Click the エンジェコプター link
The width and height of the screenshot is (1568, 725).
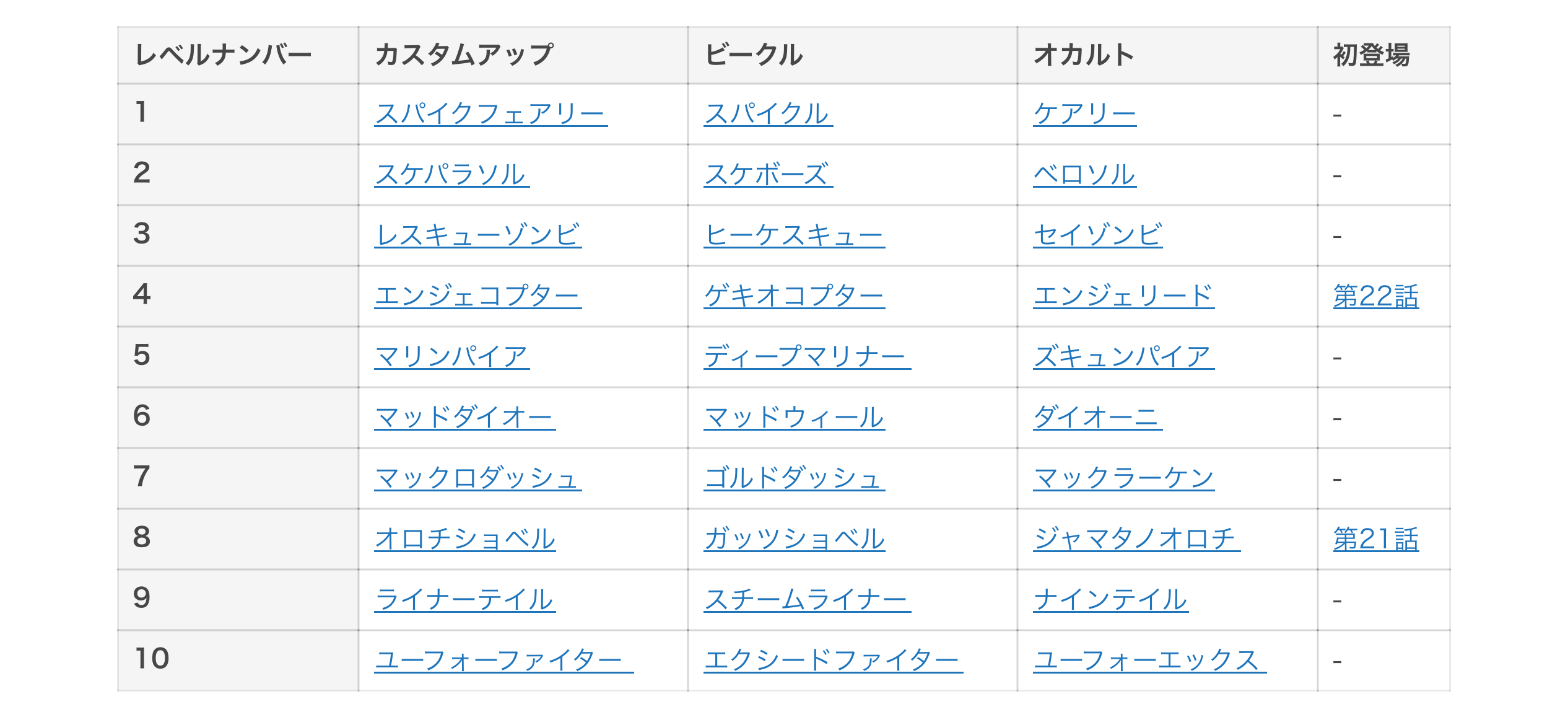477,296
